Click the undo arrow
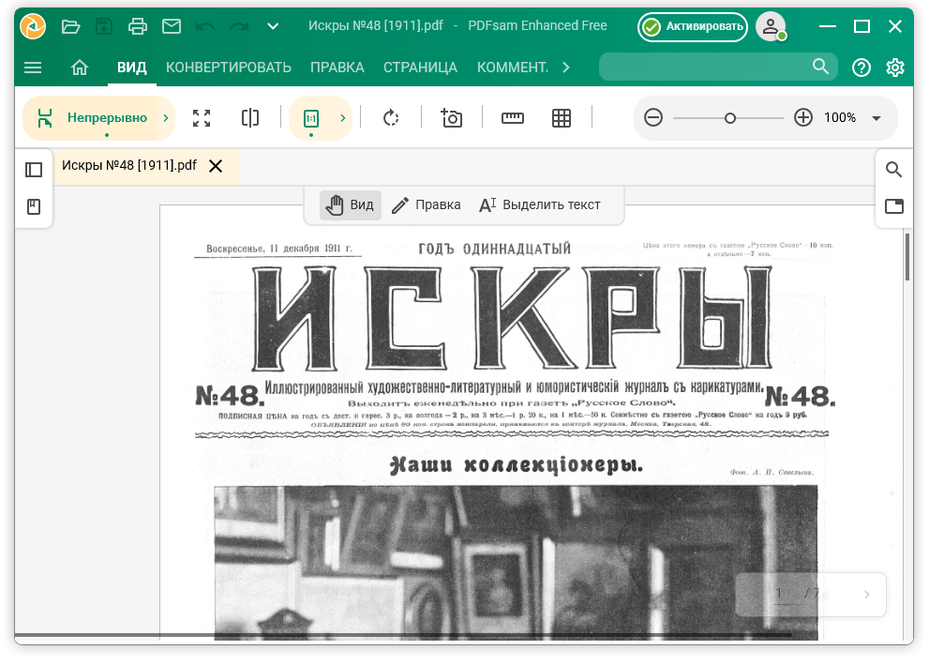Viewport: 944px width, 665px height. tap(205, 26)
